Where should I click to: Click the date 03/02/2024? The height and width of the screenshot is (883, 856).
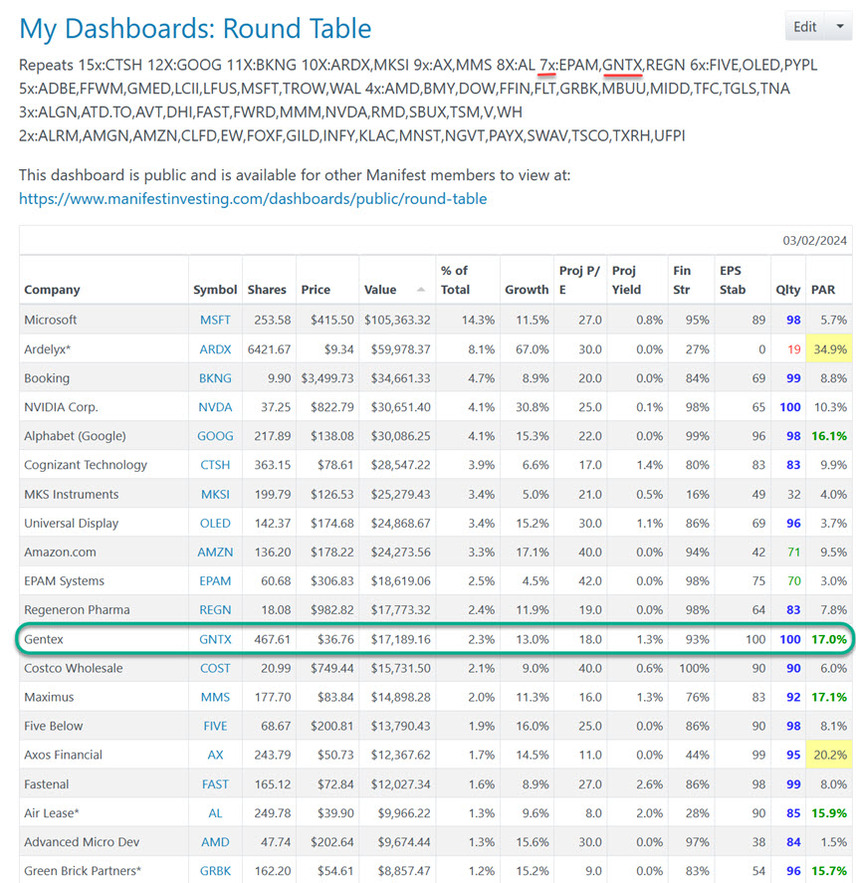tap(814, 241)
